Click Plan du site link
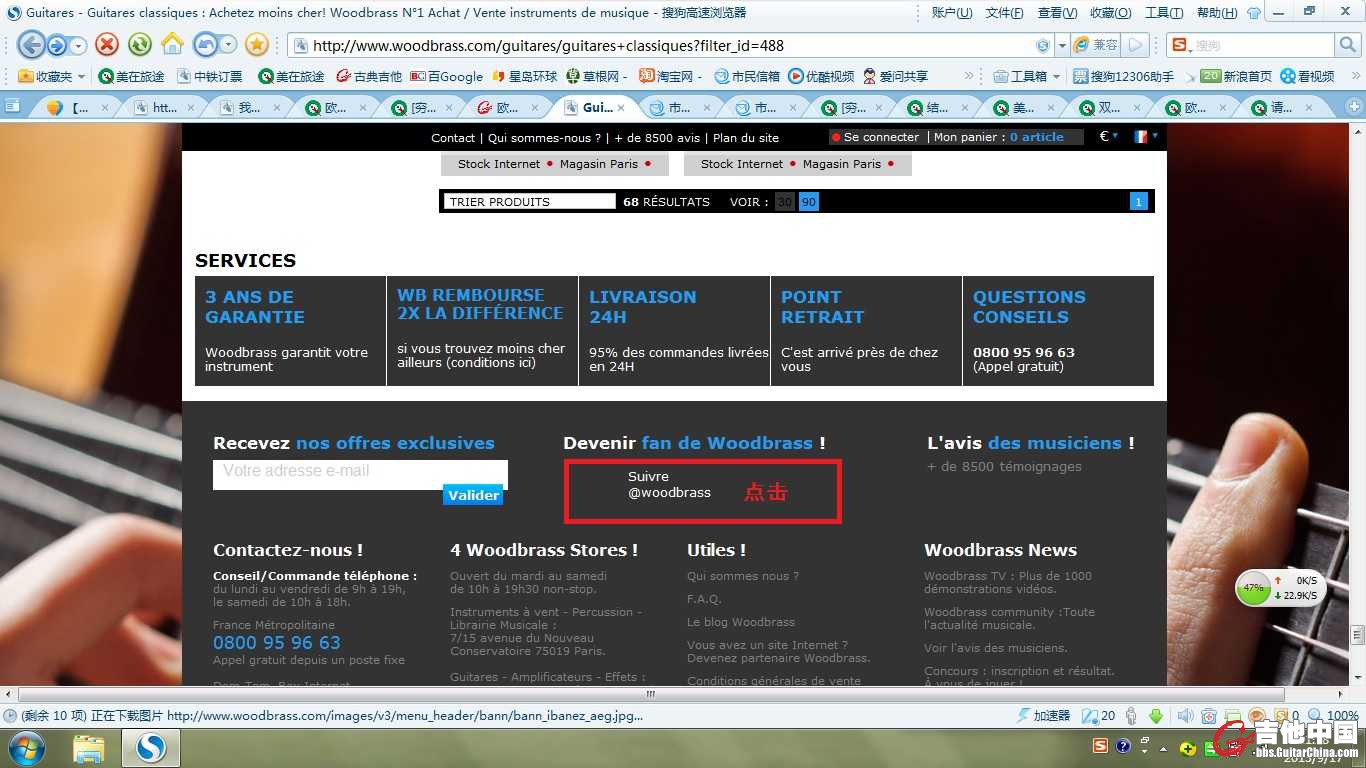Image resolution: width=1366 pixels, height=768 pixels. pyautogui.click(x=746, y=138)
